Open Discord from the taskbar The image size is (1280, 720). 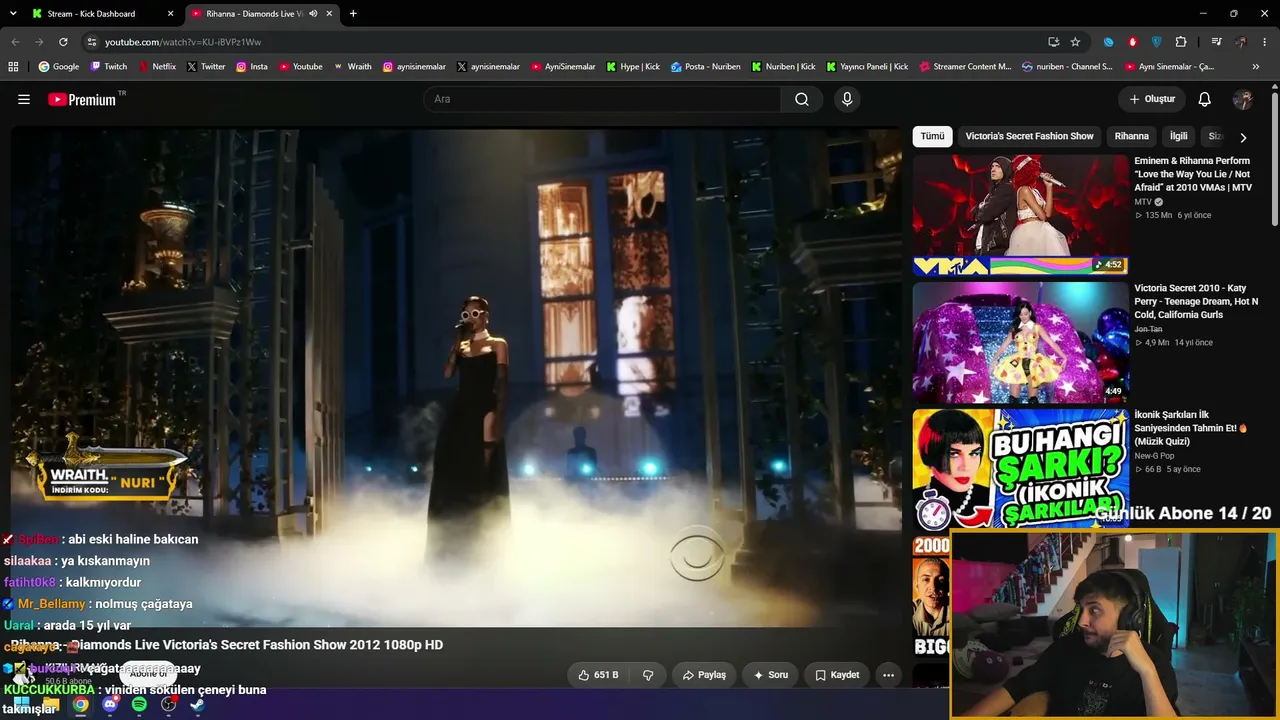pyautogui.click(x=110, y=705)
